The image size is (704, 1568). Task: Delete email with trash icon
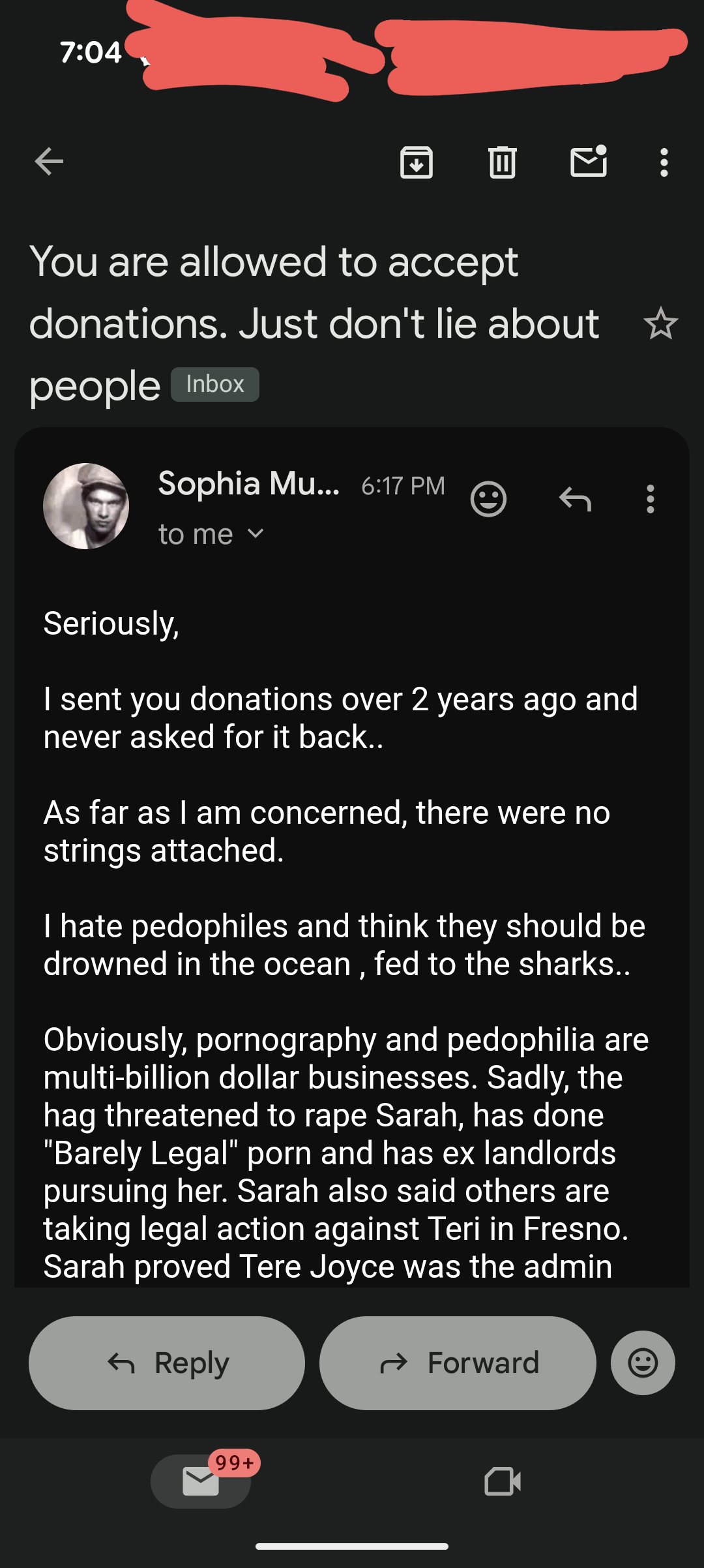tap(503, 162)
